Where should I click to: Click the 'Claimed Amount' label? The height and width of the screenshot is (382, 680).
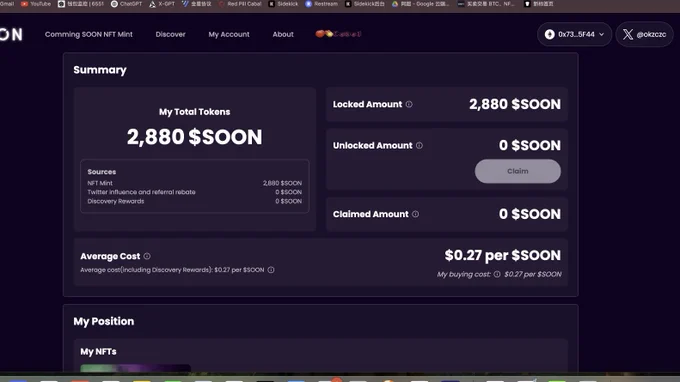click(371, 214)
